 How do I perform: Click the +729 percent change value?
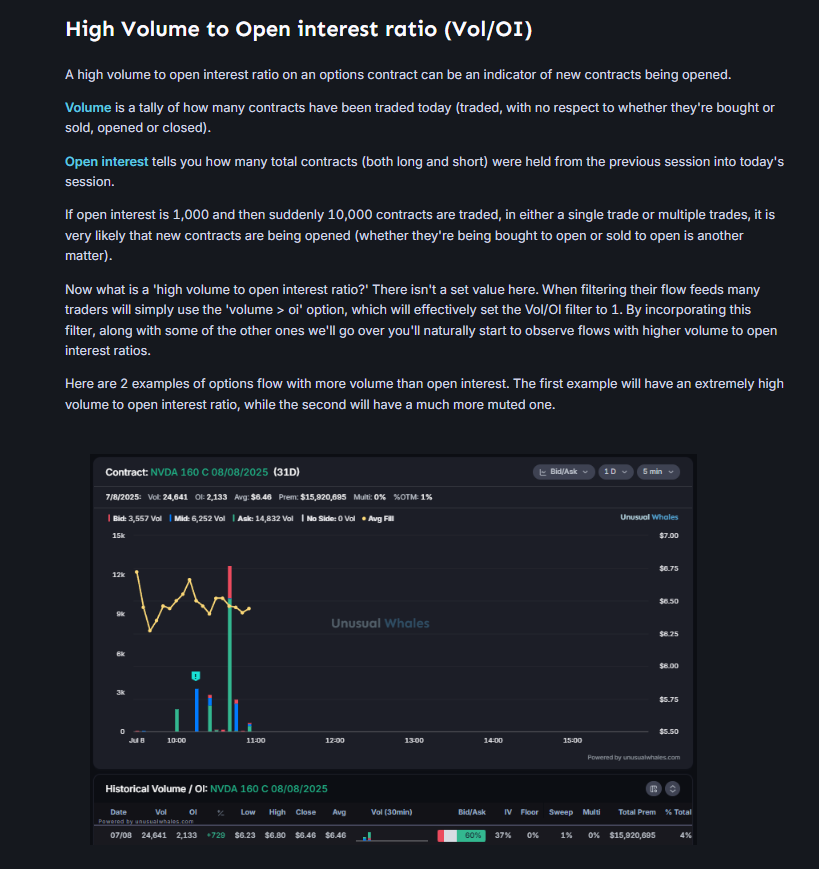[x=216, y=835]
